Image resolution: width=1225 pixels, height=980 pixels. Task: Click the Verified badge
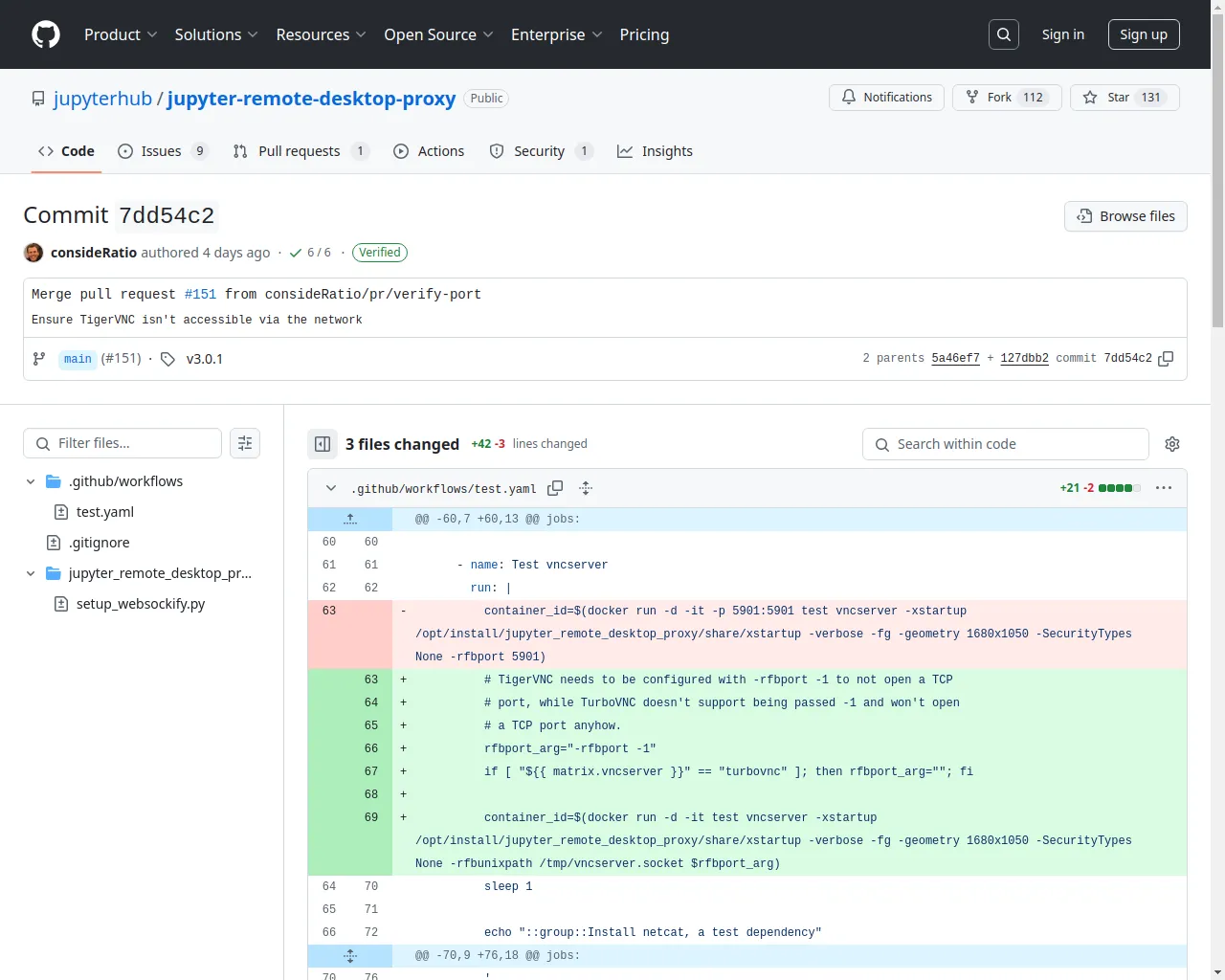pyautogui.click(x=380, y=253)
